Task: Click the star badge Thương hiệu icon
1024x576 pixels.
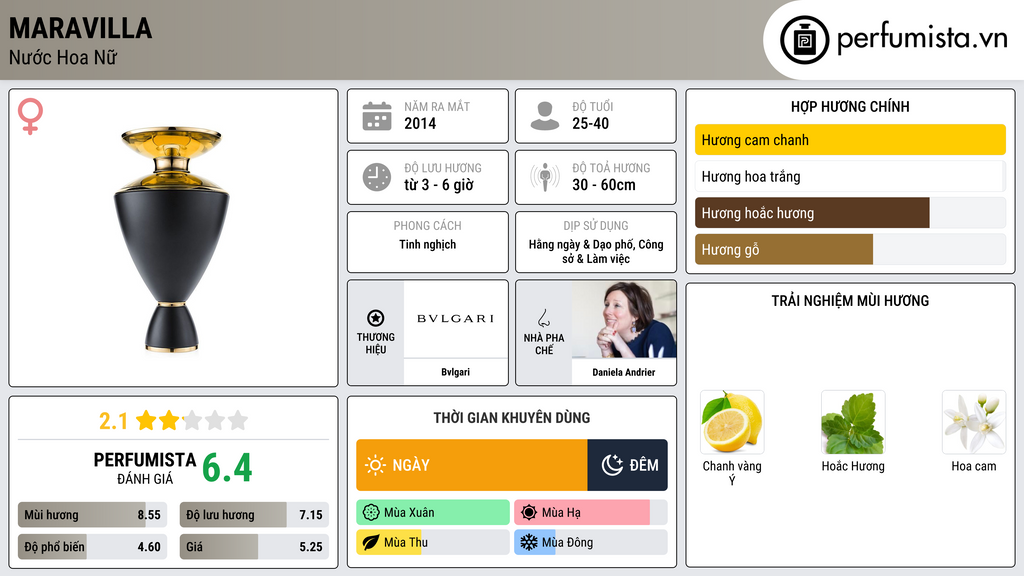Action: 376,318
